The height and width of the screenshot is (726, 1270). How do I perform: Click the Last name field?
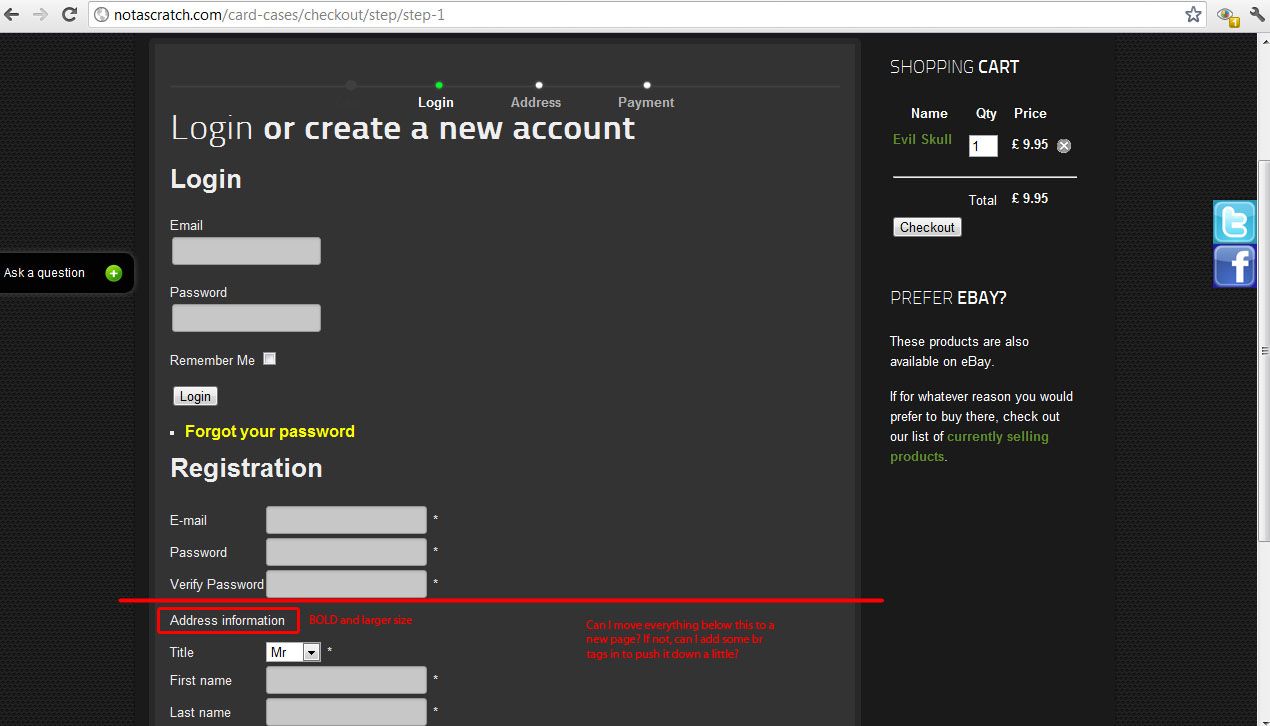tap(346, 712)
